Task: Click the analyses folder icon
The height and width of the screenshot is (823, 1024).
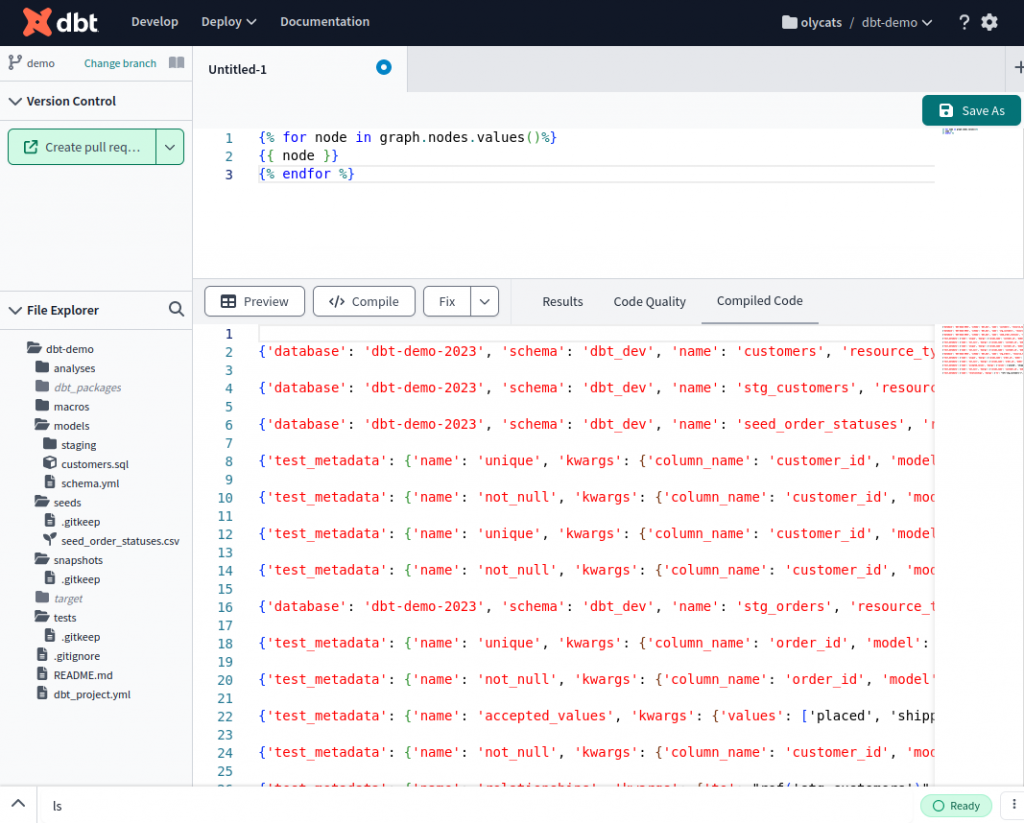Action: point(42,367)
